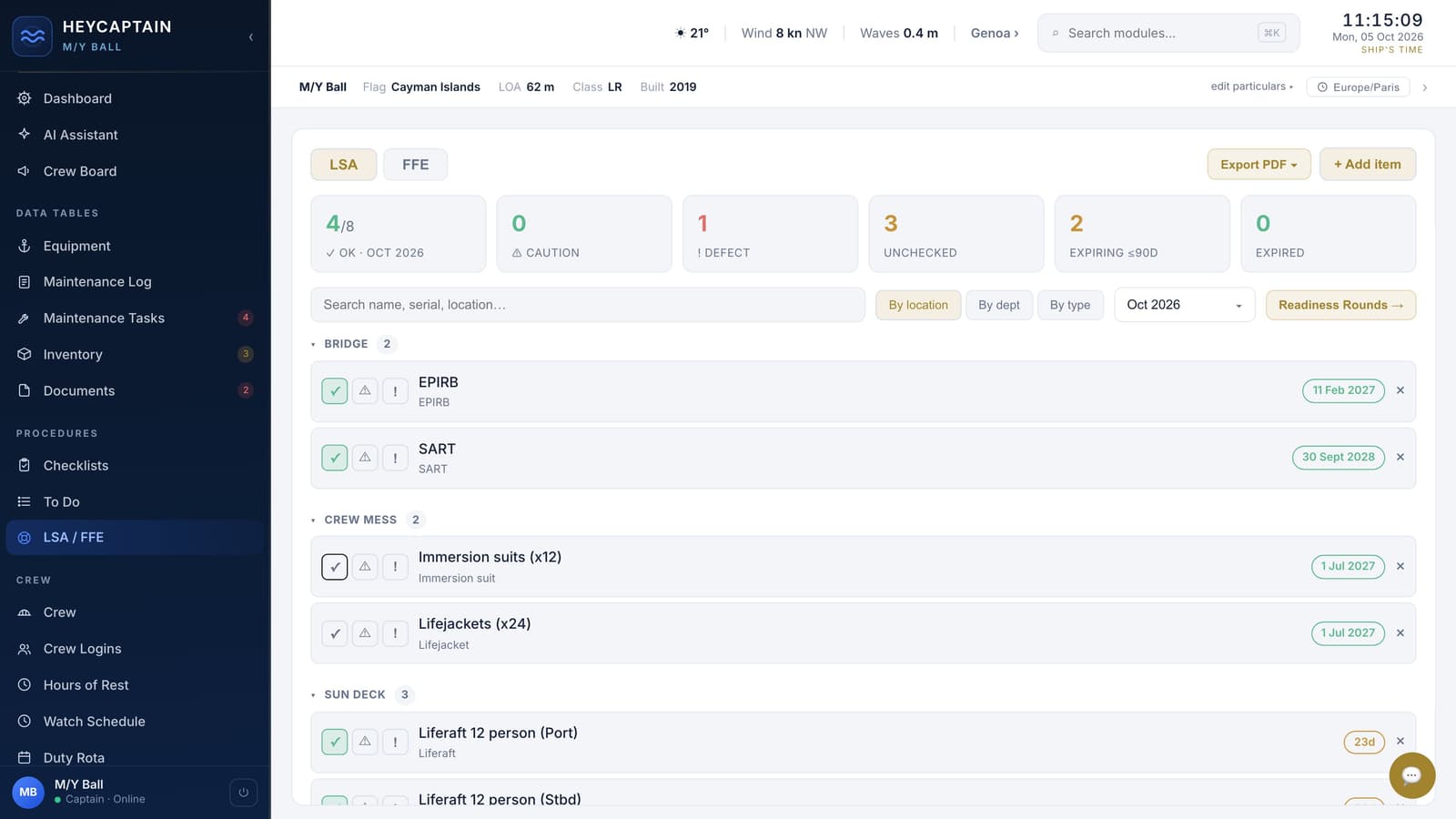Open the Genoa location selector
Image resolution: width=1456 pixels, height=819 pixels.
(995, 33)
